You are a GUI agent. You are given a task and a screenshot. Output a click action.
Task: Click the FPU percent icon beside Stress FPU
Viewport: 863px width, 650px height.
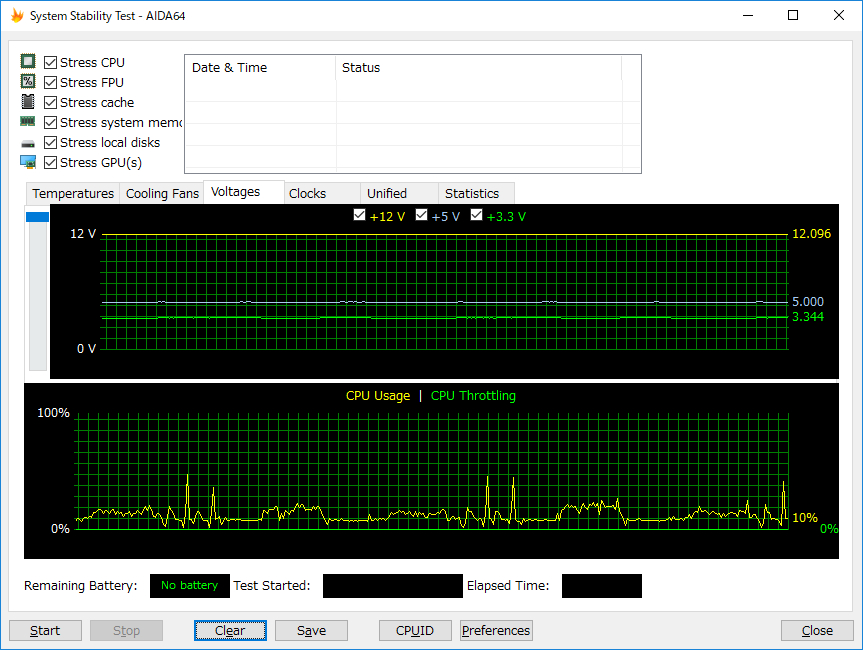coord(28,82)
